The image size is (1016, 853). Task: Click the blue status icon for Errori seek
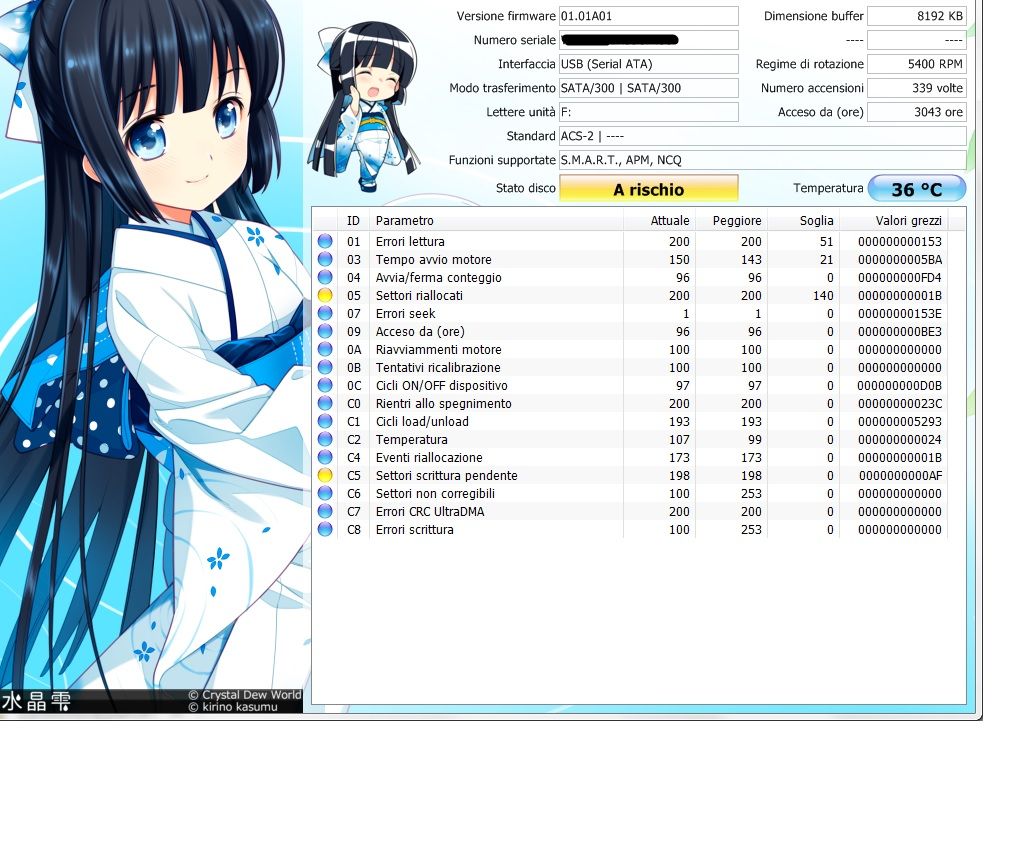325,314
